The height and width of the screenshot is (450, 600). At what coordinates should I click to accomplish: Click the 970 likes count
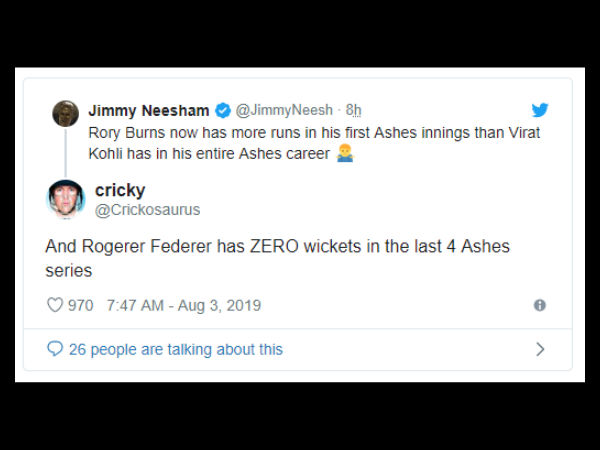click(80, 305)
